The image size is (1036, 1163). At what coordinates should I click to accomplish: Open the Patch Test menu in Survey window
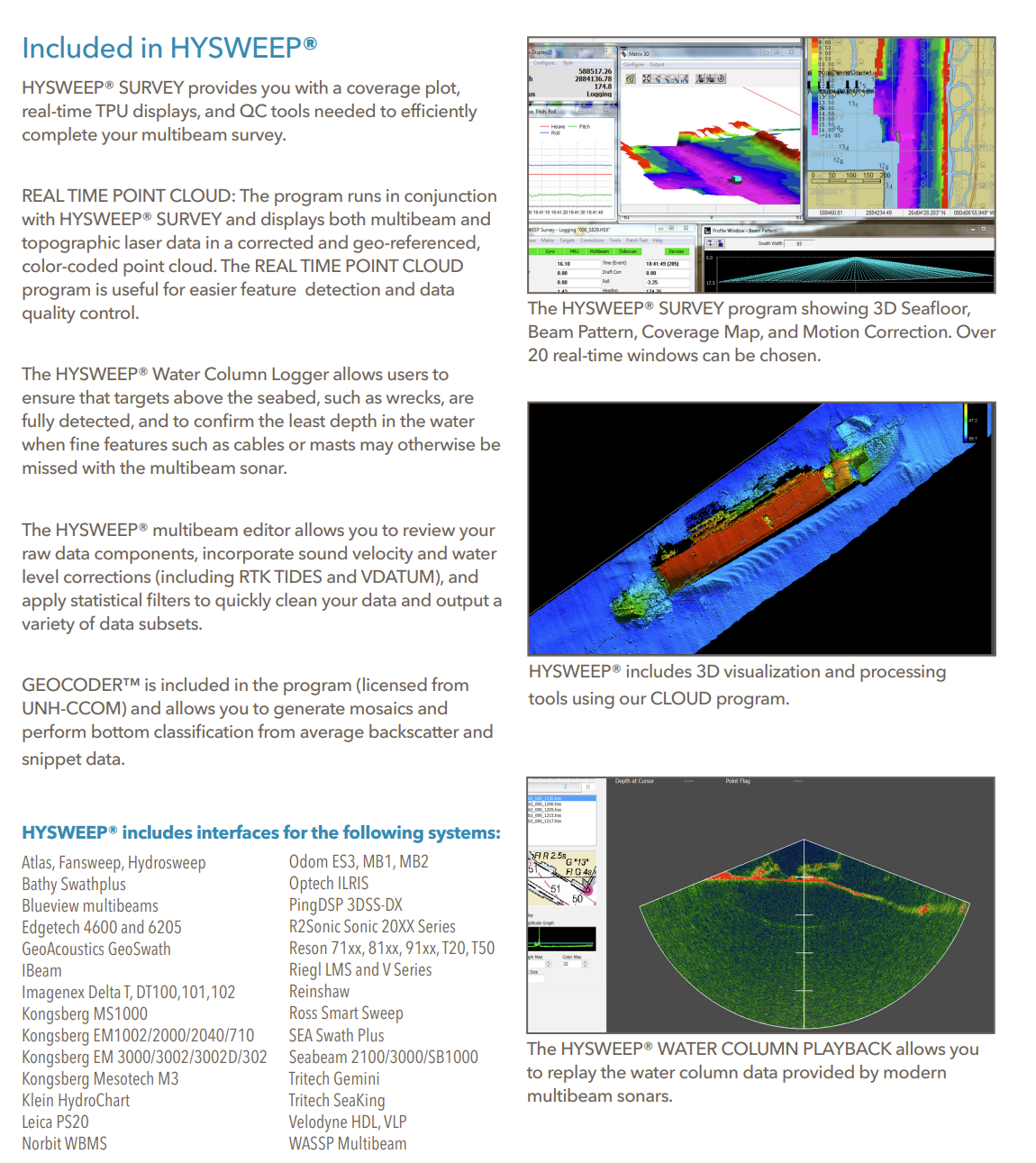click(x=637, y=241)
